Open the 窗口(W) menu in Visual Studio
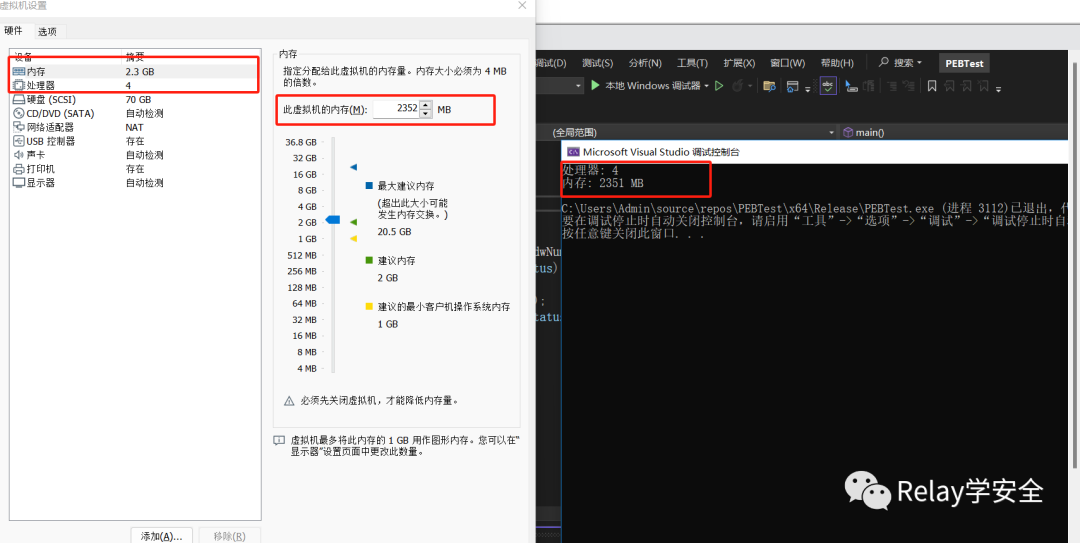1080x543 pixels. point(787,63)
